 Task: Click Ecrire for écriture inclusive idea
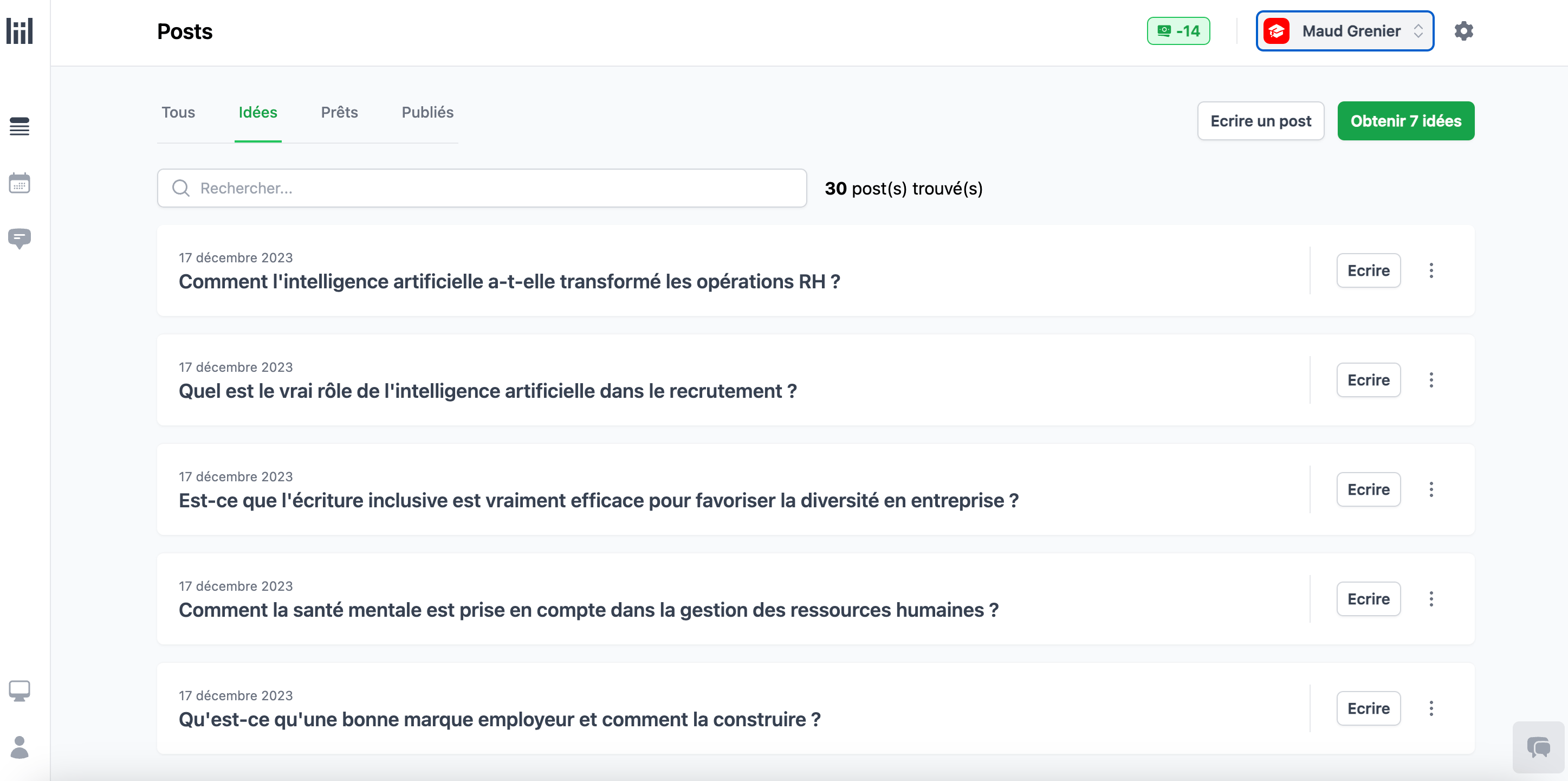[x=1368, y=490]
